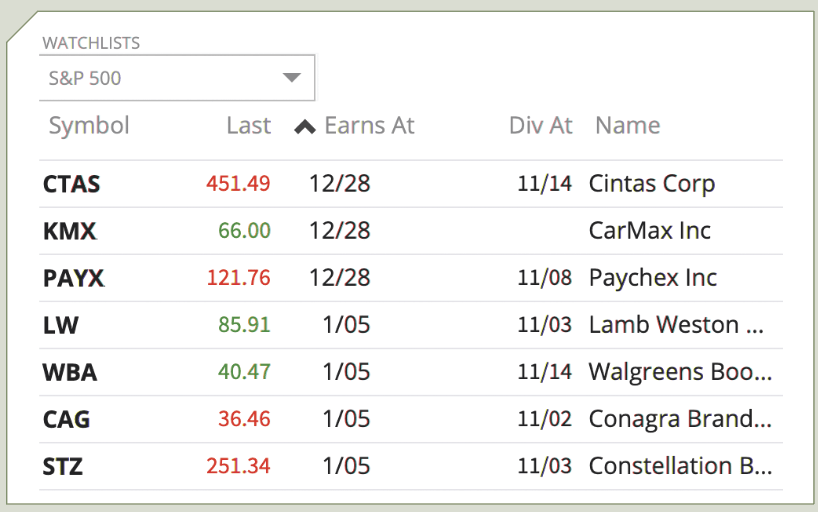
Task: Toggle the Earns At sort arrow
Action: (x=305, y=127)
